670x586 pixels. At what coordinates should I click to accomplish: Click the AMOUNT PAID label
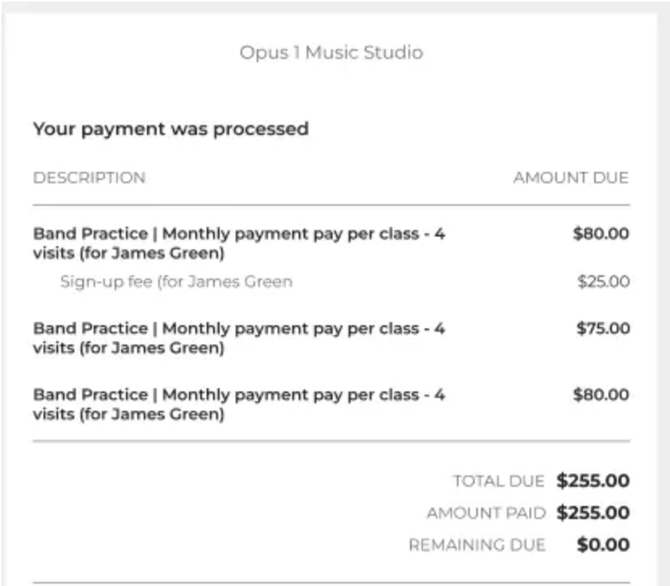pos(486,513)
